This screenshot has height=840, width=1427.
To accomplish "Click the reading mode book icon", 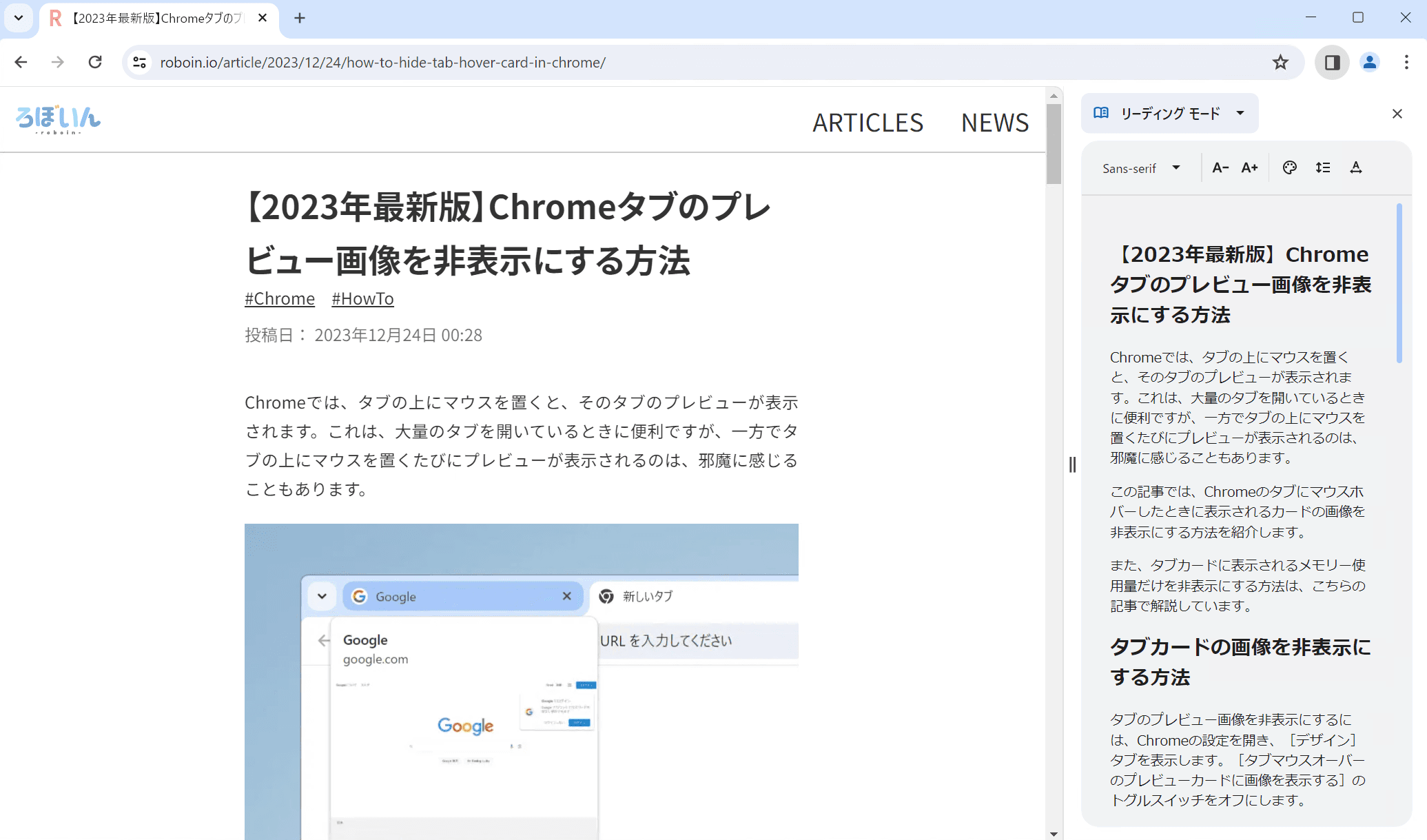I will (x=1101, y=113).
